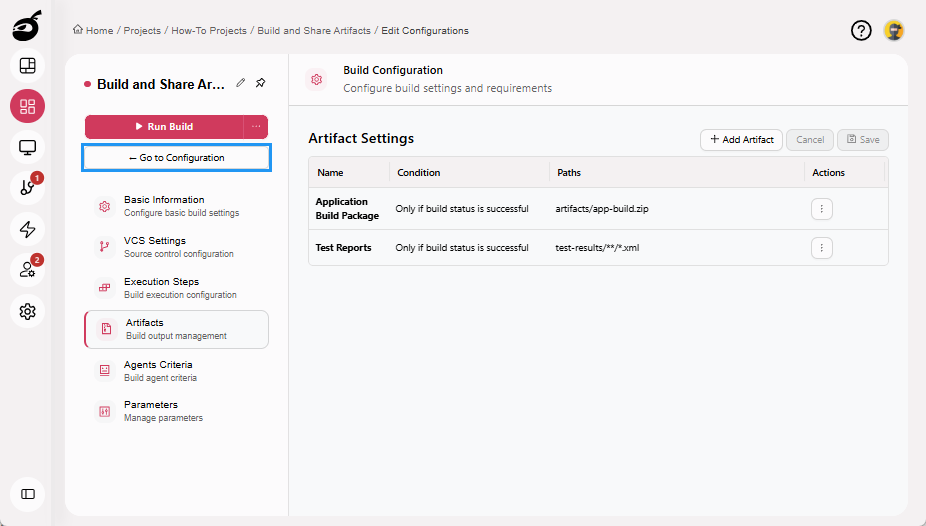Click the Go to Configuration button
926x526 pixels.
coord(177,158)
